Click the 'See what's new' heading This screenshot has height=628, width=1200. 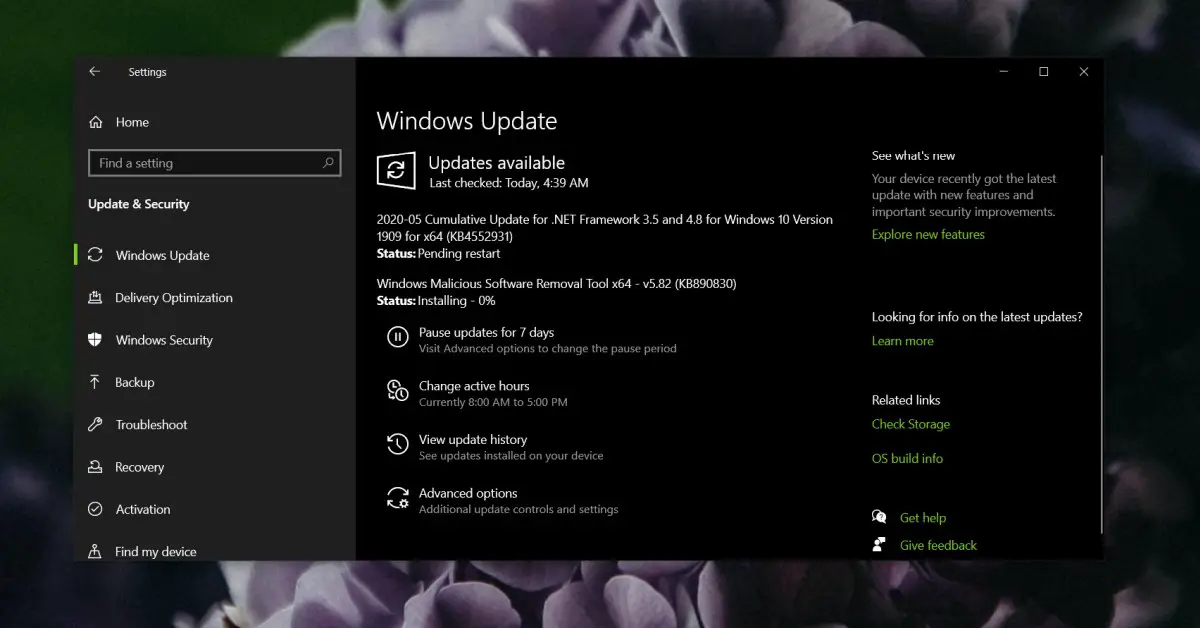(x=913, y=156)
